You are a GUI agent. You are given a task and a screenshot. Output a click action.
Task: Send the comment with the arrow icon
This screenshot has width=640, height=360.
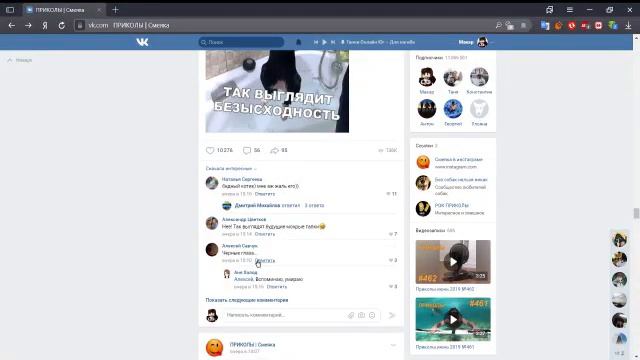point(392,315)
